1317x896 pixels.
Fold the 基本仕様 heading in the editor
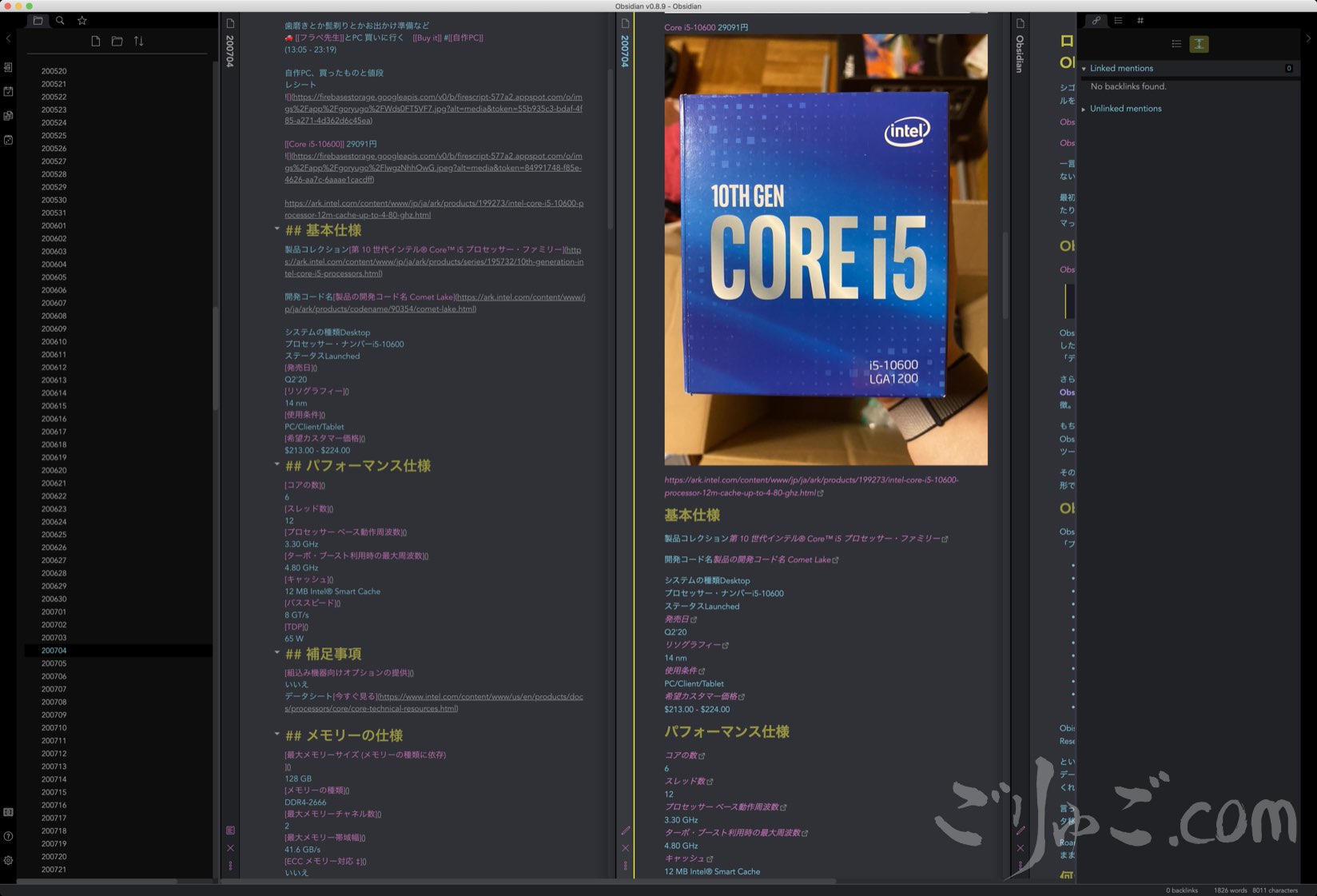(x=277, y=229)
